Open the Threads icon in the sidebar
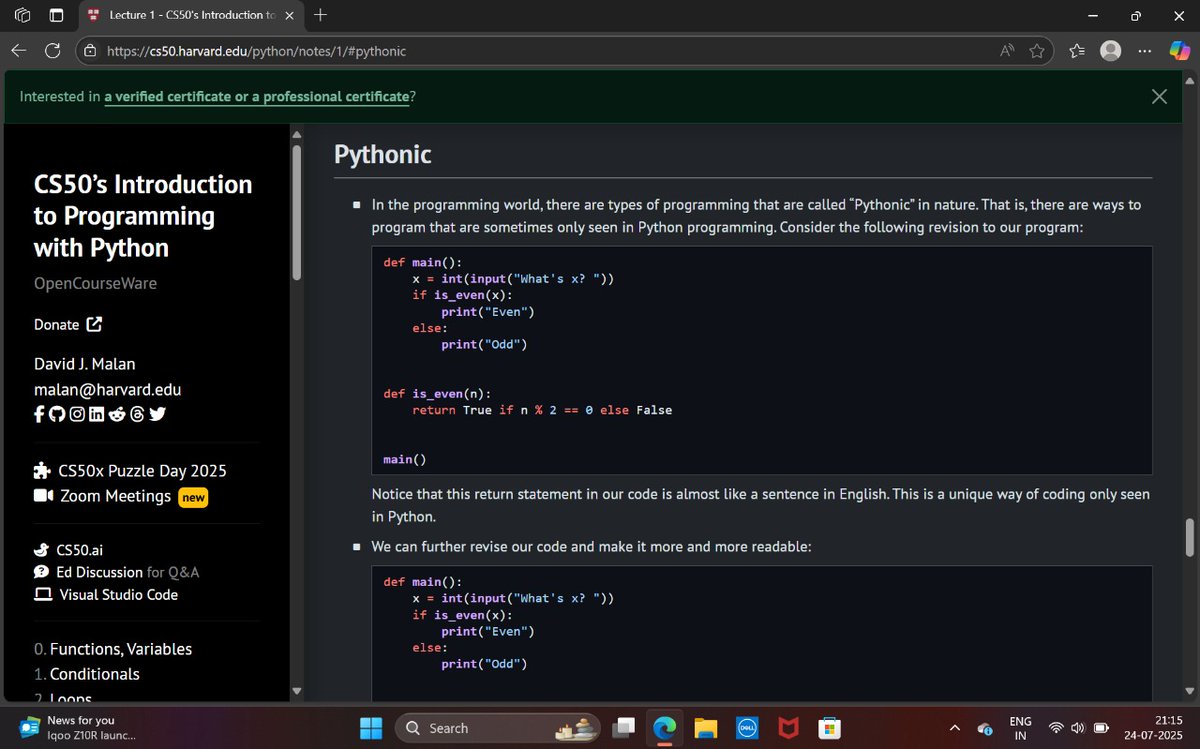The height and width of the screenshot is (749, 1200). click(138, 415)
